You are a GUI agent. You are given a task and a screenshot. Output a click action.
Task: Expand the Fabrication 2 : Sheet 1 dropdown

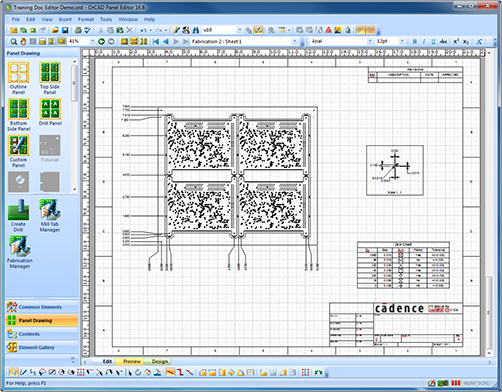coord(294,41)
